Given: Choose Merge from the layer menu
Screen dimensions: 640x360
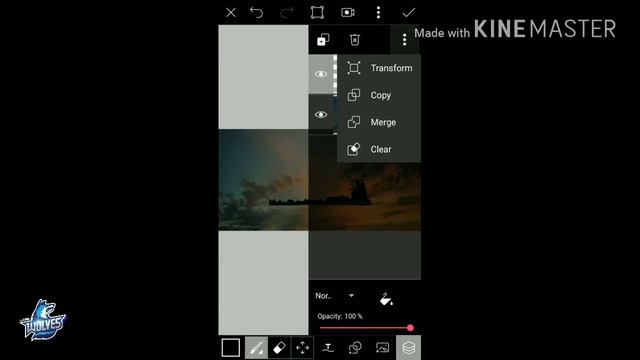Looking at the screenshot, I should point(379,122).
